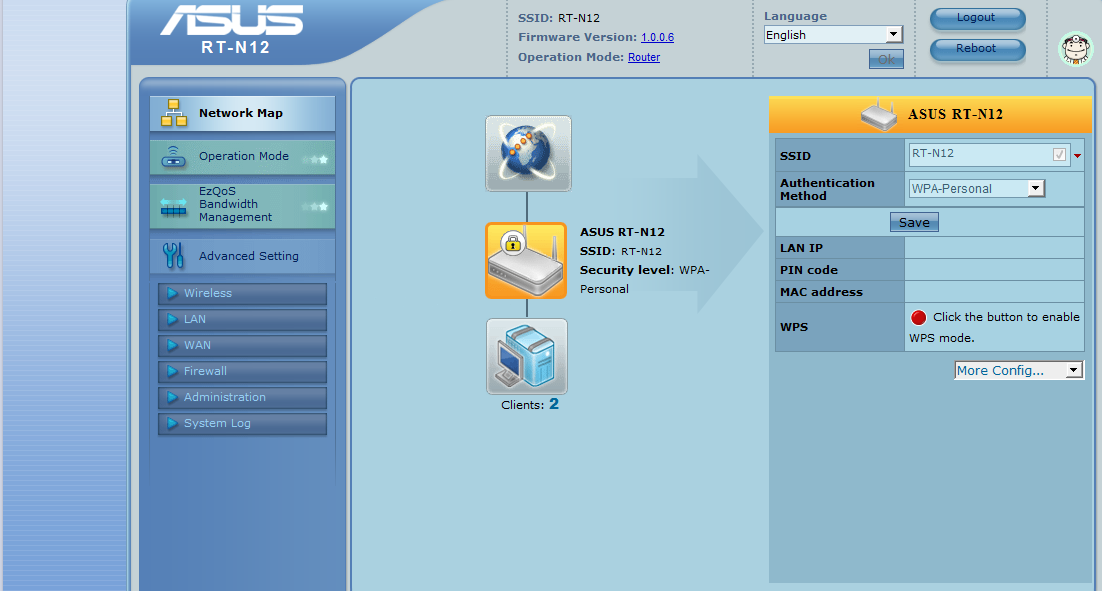Click the Router operation mode link
This screenshot has width=1102, height=591.
[644, 57]
